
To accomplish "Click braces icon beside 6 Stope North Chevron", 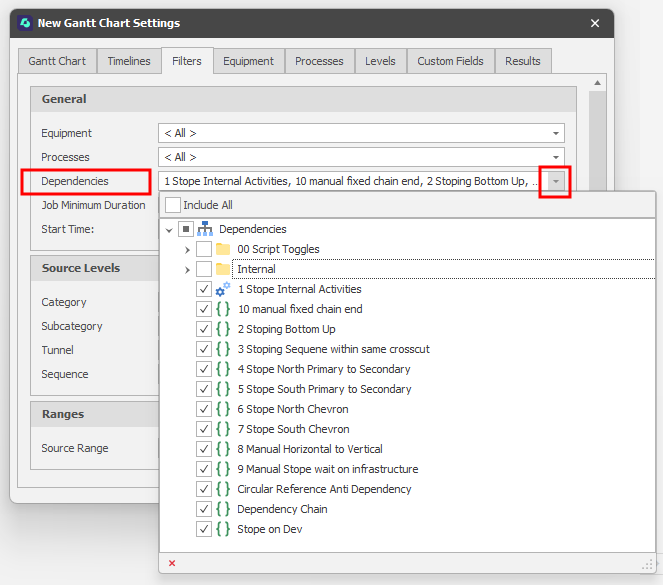I will point(223,410).
